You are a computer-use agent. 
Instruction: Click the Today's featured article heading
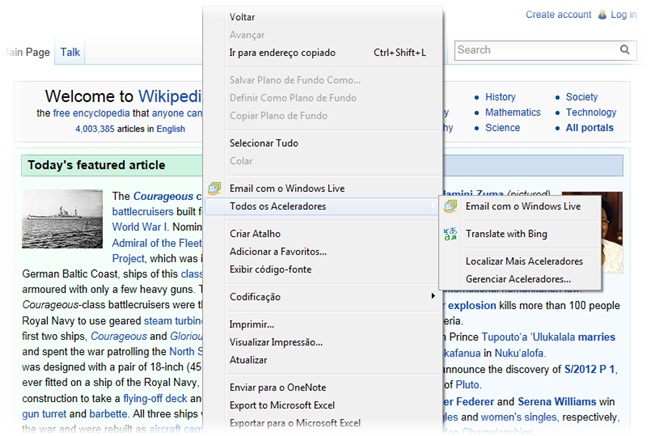pyautogui.click(x=97, y=165)
